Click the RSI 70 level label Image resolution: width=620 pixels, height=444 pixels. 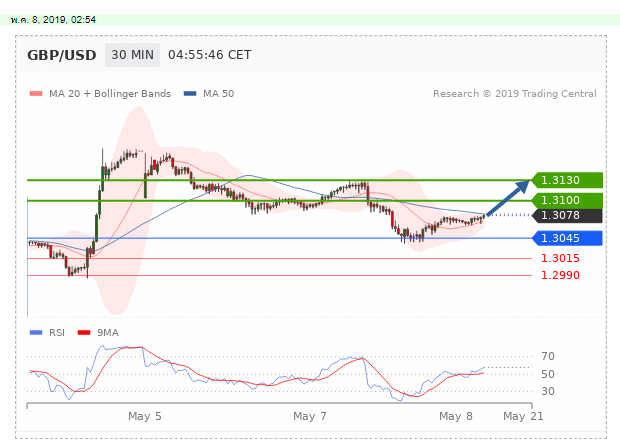[548, 357]
